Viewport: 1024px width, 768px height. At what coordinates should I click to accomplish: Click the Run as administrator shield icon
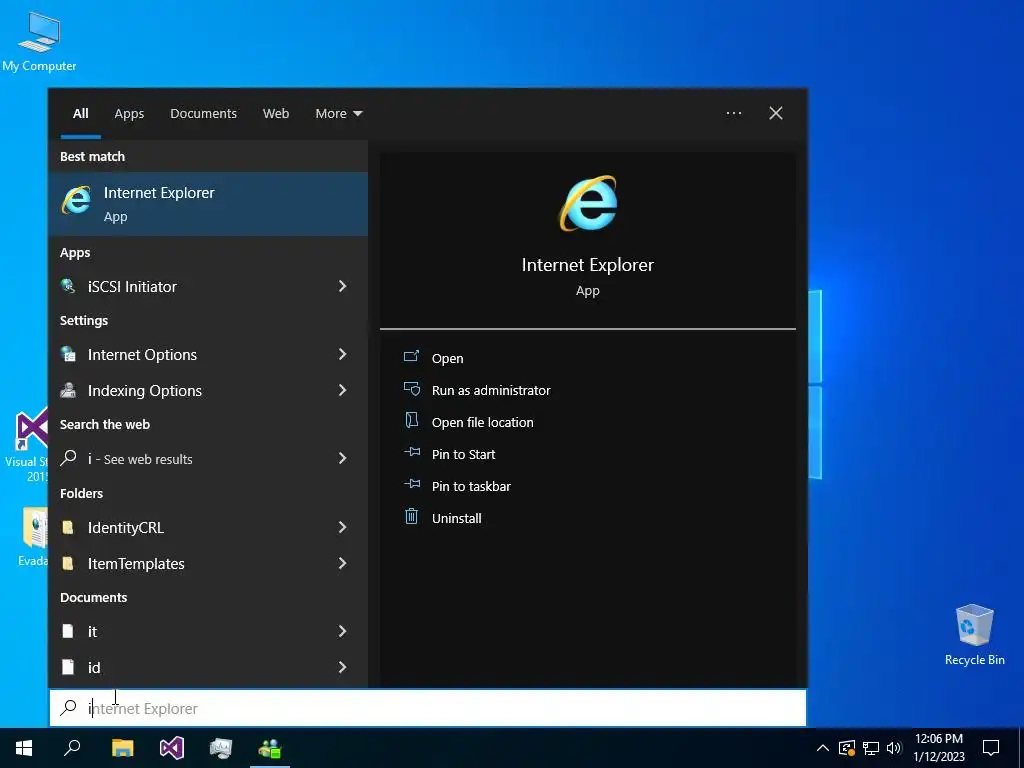(x=411, y=389)
